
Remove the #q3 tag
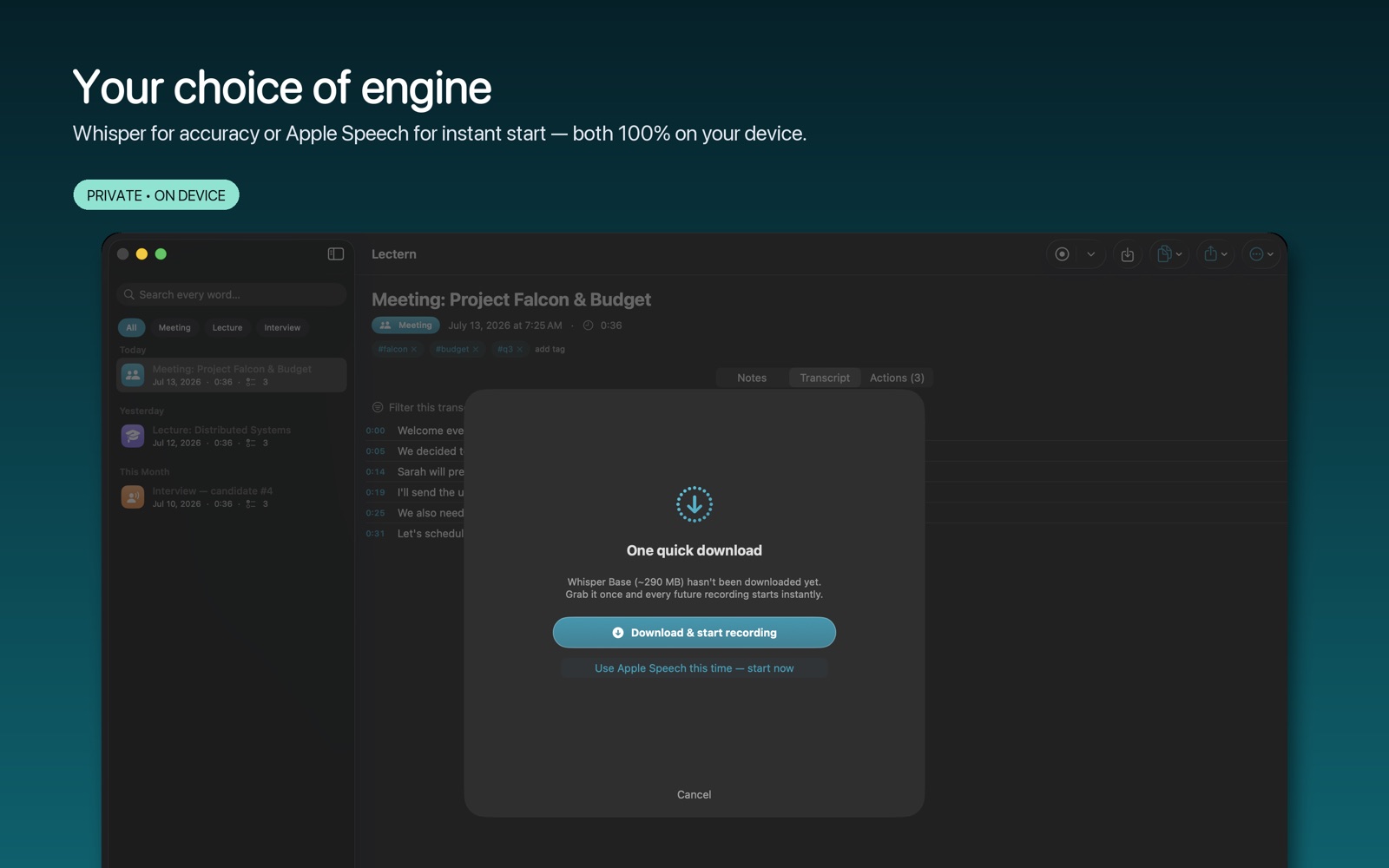pos(520,349)
